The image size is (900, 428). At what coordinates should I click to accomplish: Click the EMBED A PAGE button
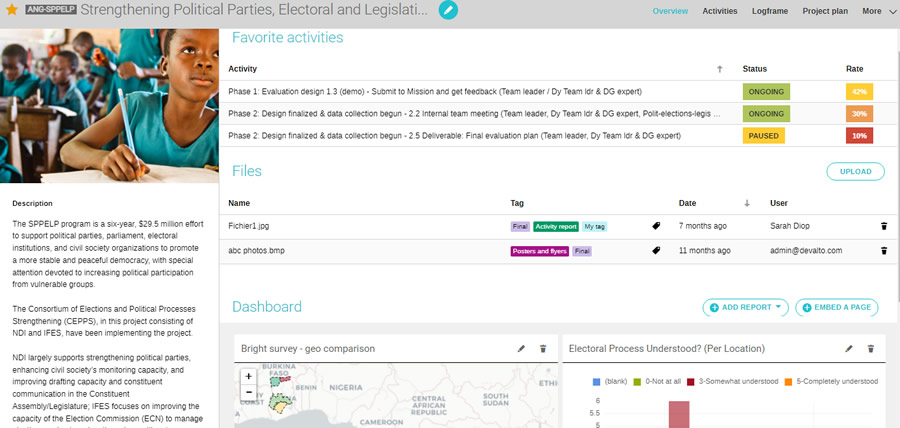pos(837,308)
